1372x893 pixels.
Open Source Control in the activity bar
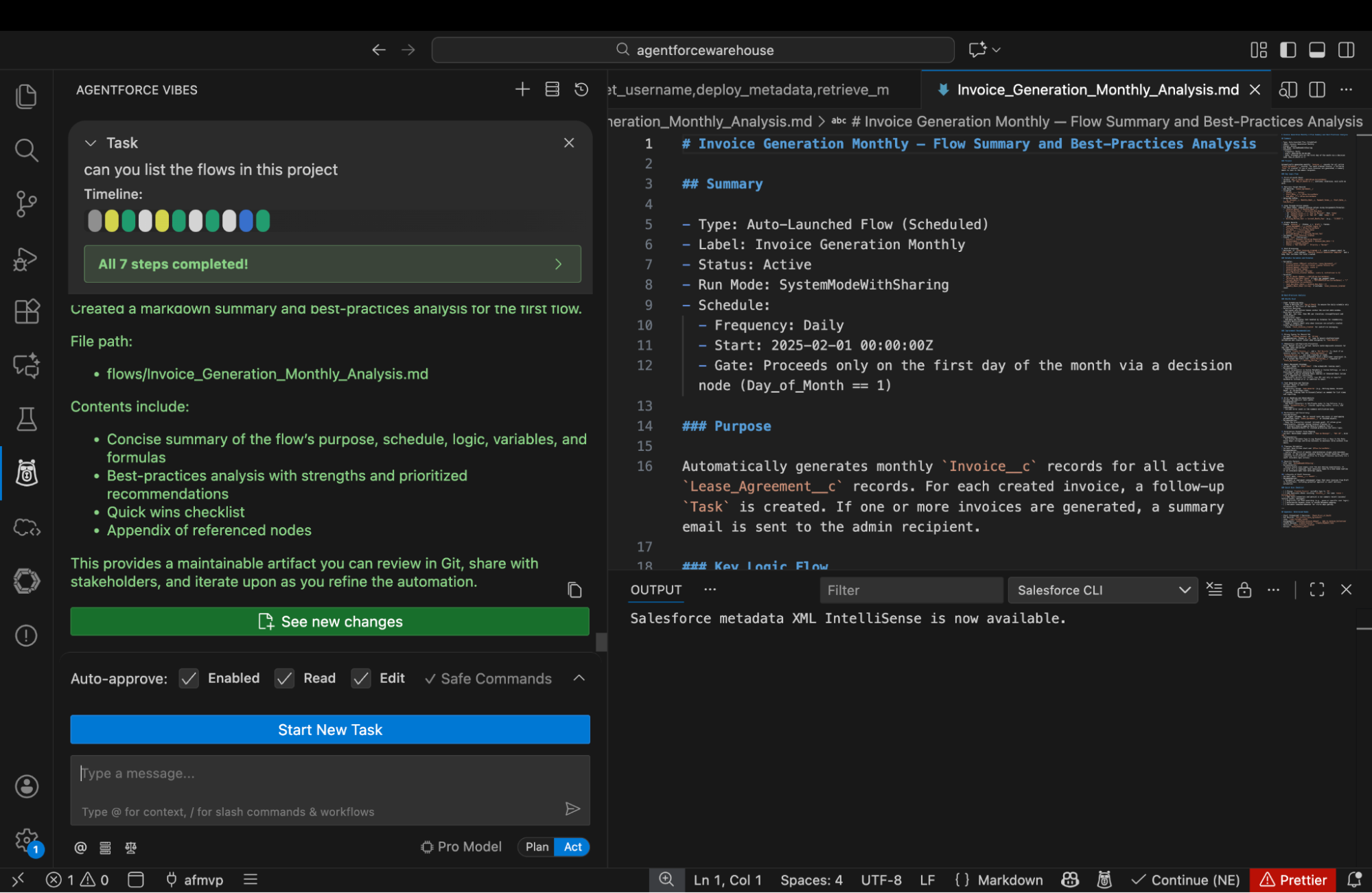tap(26, 204)
